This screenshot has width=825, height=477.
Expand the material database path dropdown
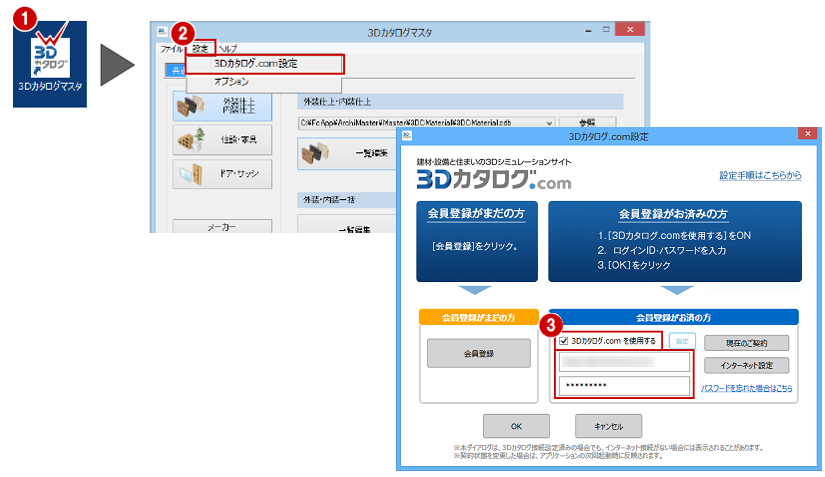549,123
